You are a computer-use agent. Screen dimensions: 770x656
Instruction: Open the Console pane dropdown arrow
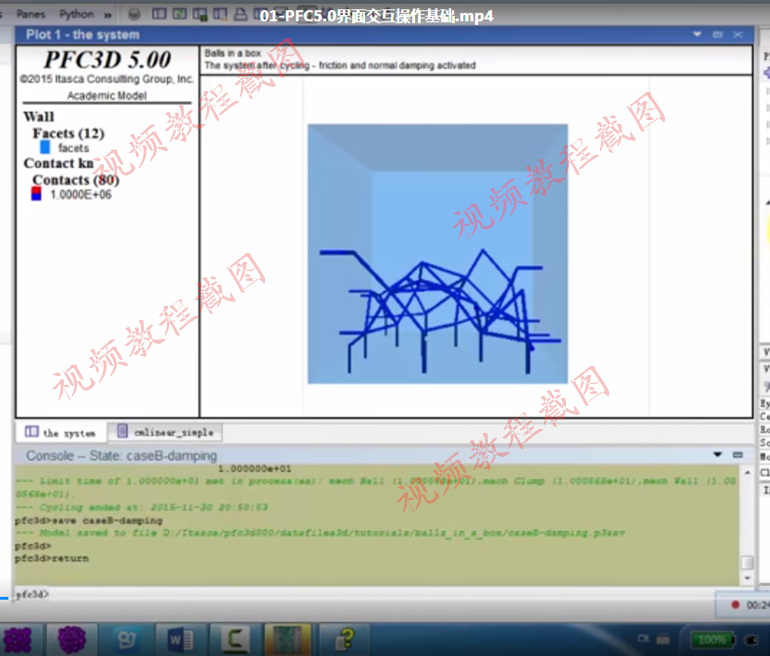(x=717, y=455)
